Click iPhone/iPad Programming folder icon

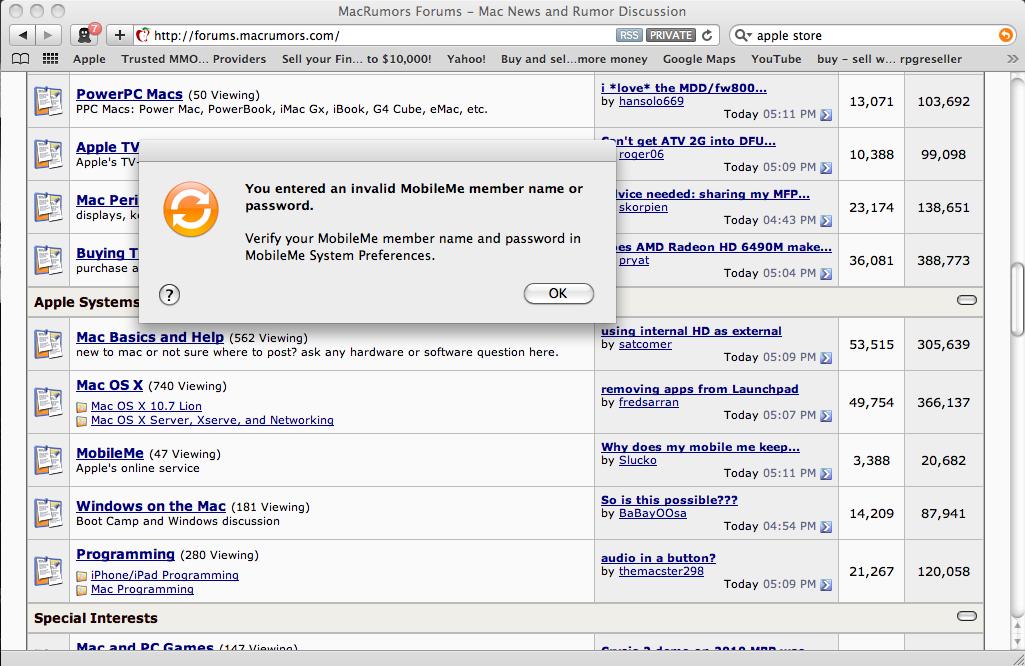[82, 576]
